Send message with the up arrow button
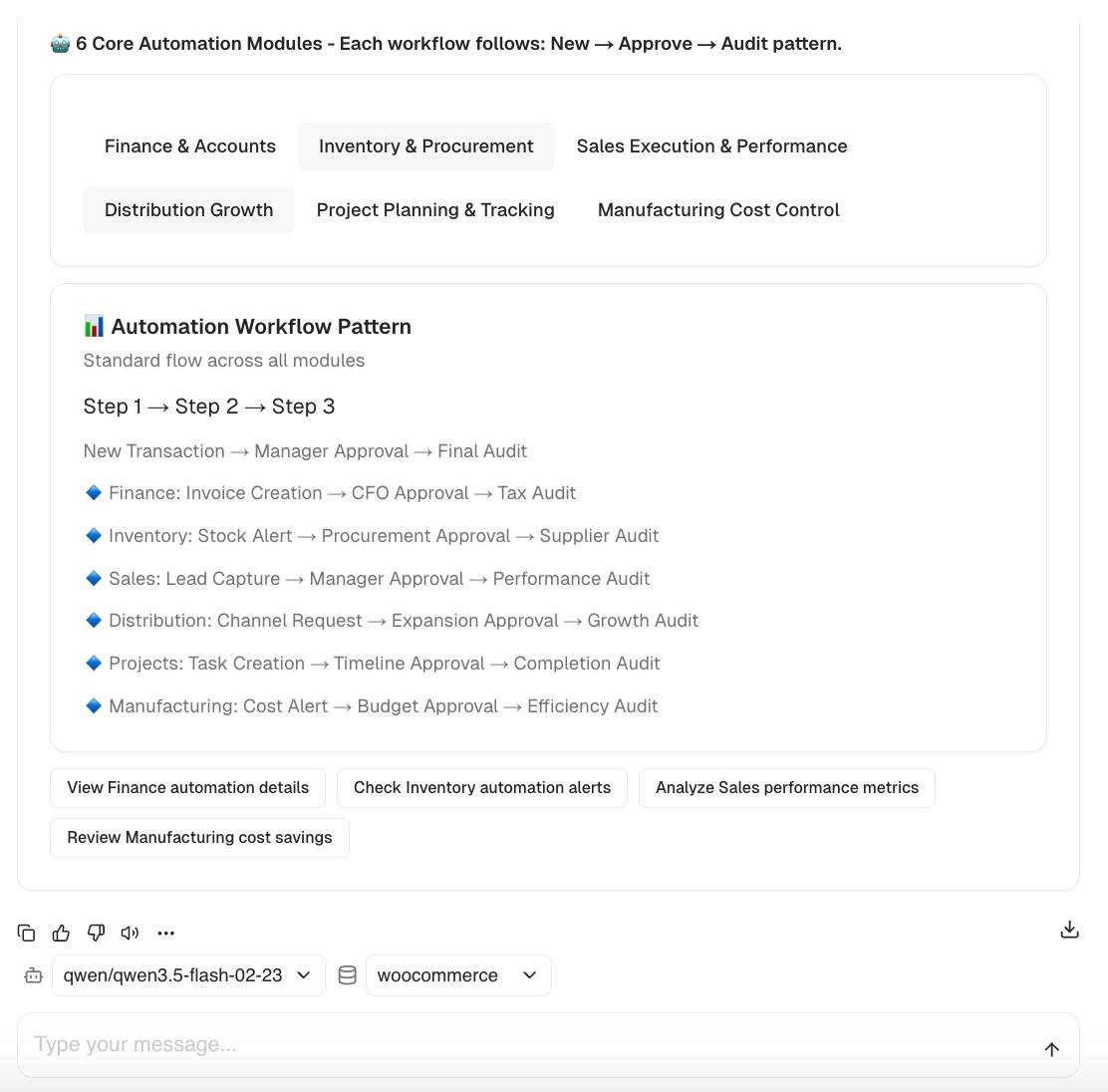Viewport: 1108px width, 1092px height. click(1051, 1049)
